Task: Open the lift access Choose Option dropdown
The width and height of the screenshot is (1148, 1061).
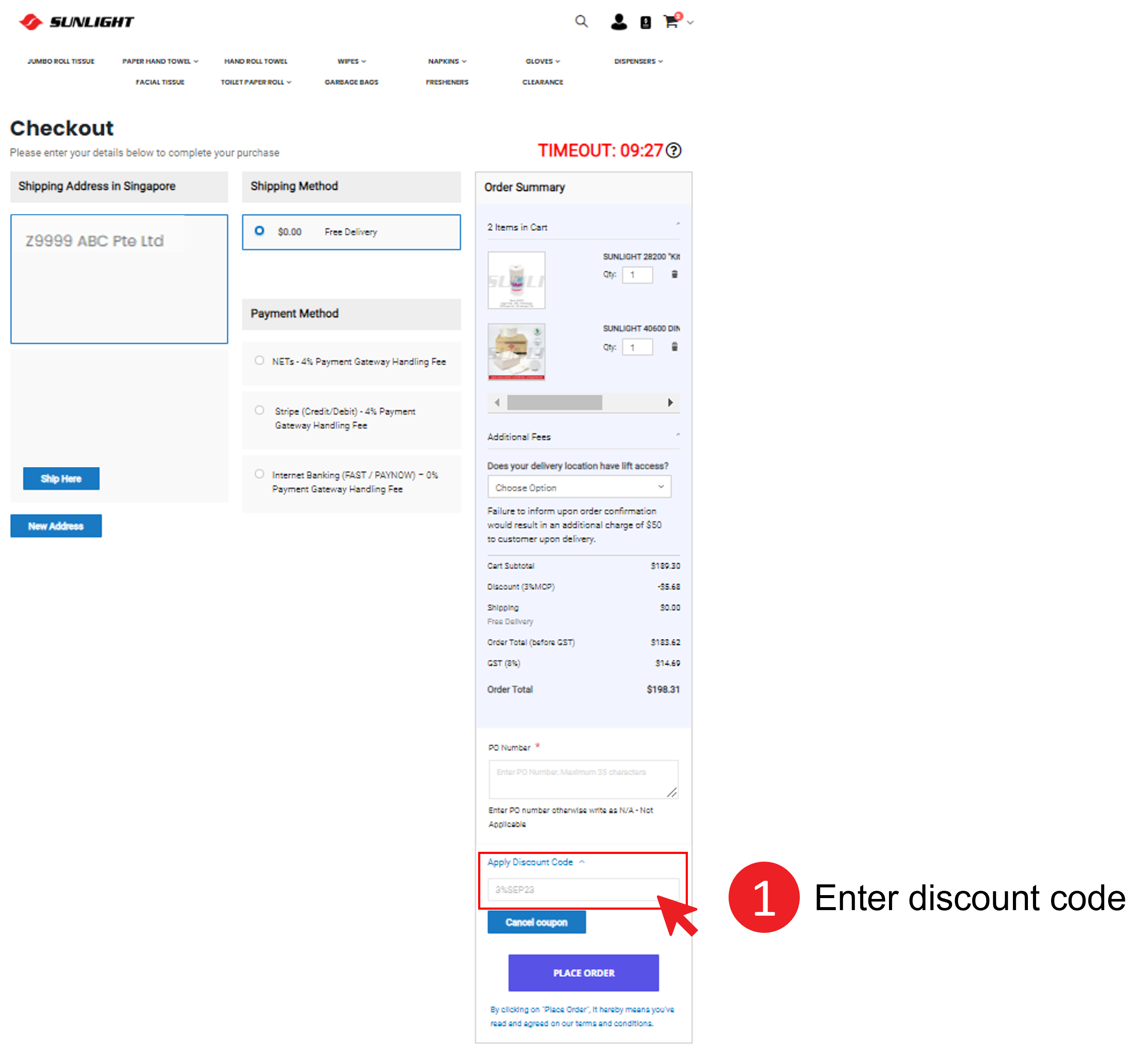Action: tap(579, 487)
